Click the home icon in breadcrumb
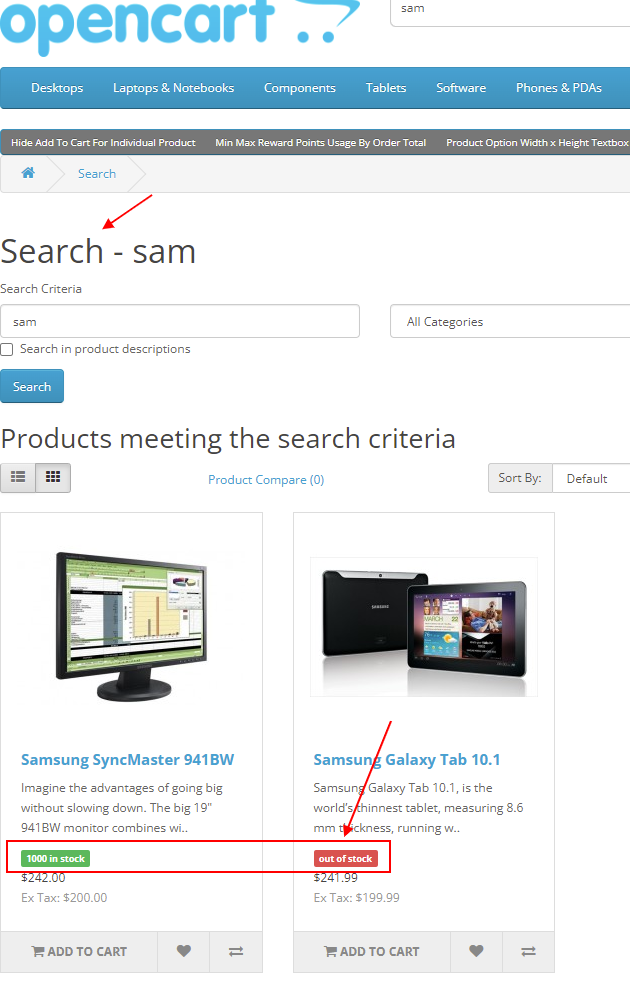This screenshot has width=630, height=992. [28, 173]
